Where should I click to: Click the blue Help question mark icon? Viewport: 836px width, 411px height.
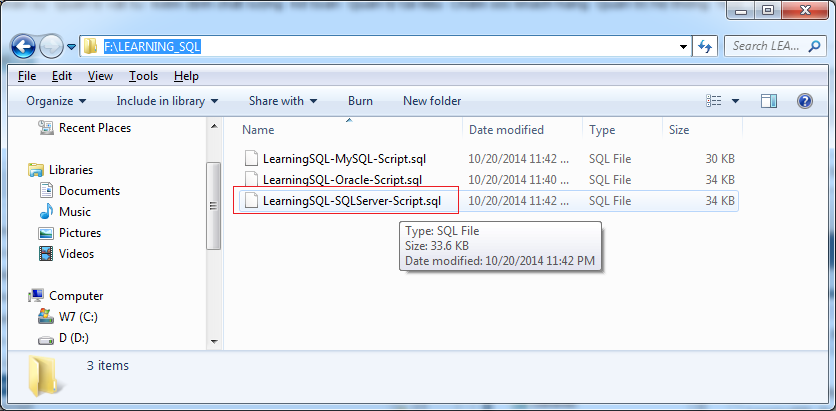click(x=805, y=101)
